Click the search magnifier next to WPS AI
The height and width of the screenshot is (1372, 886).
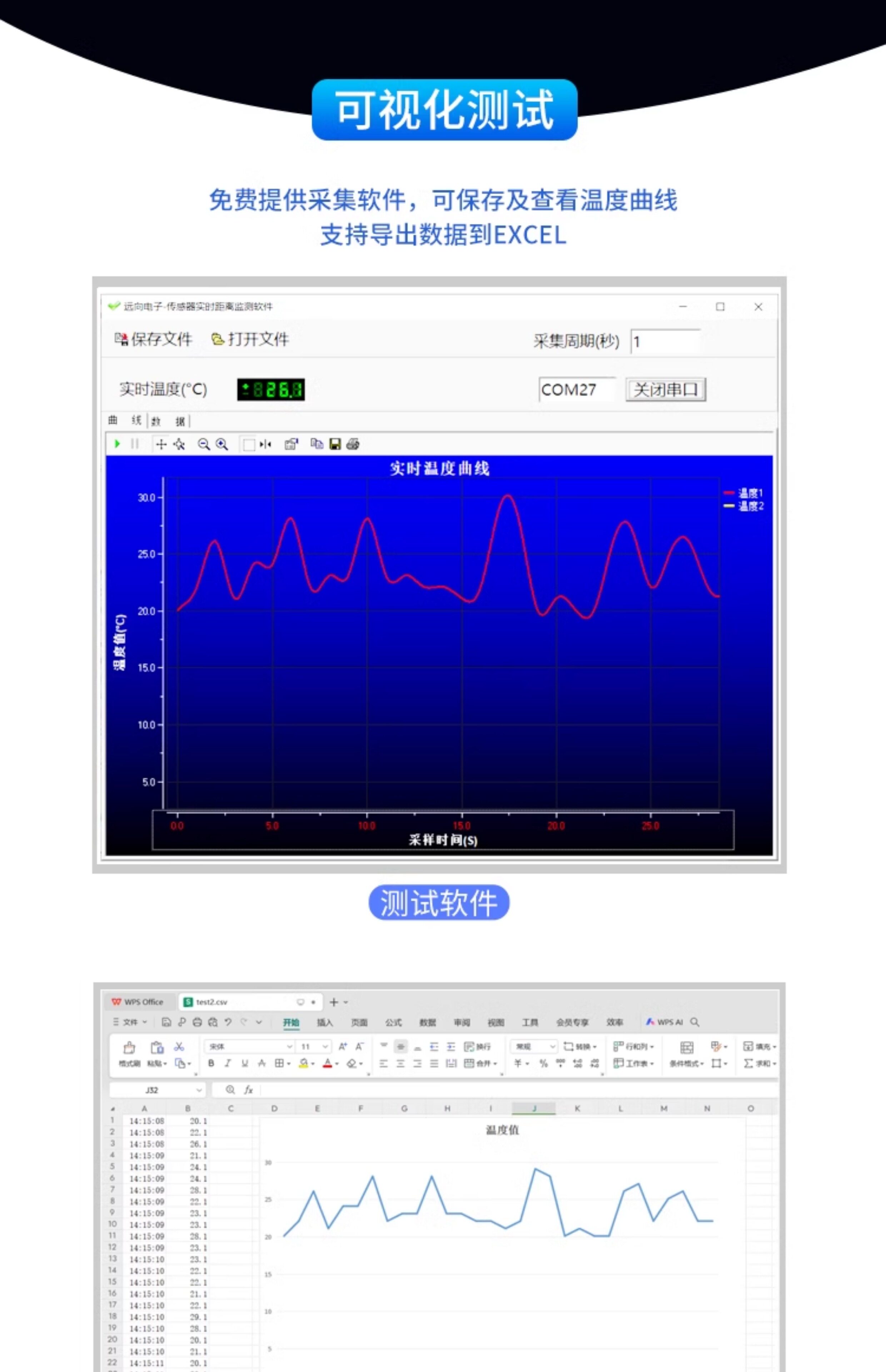[x=695, y=1022]
